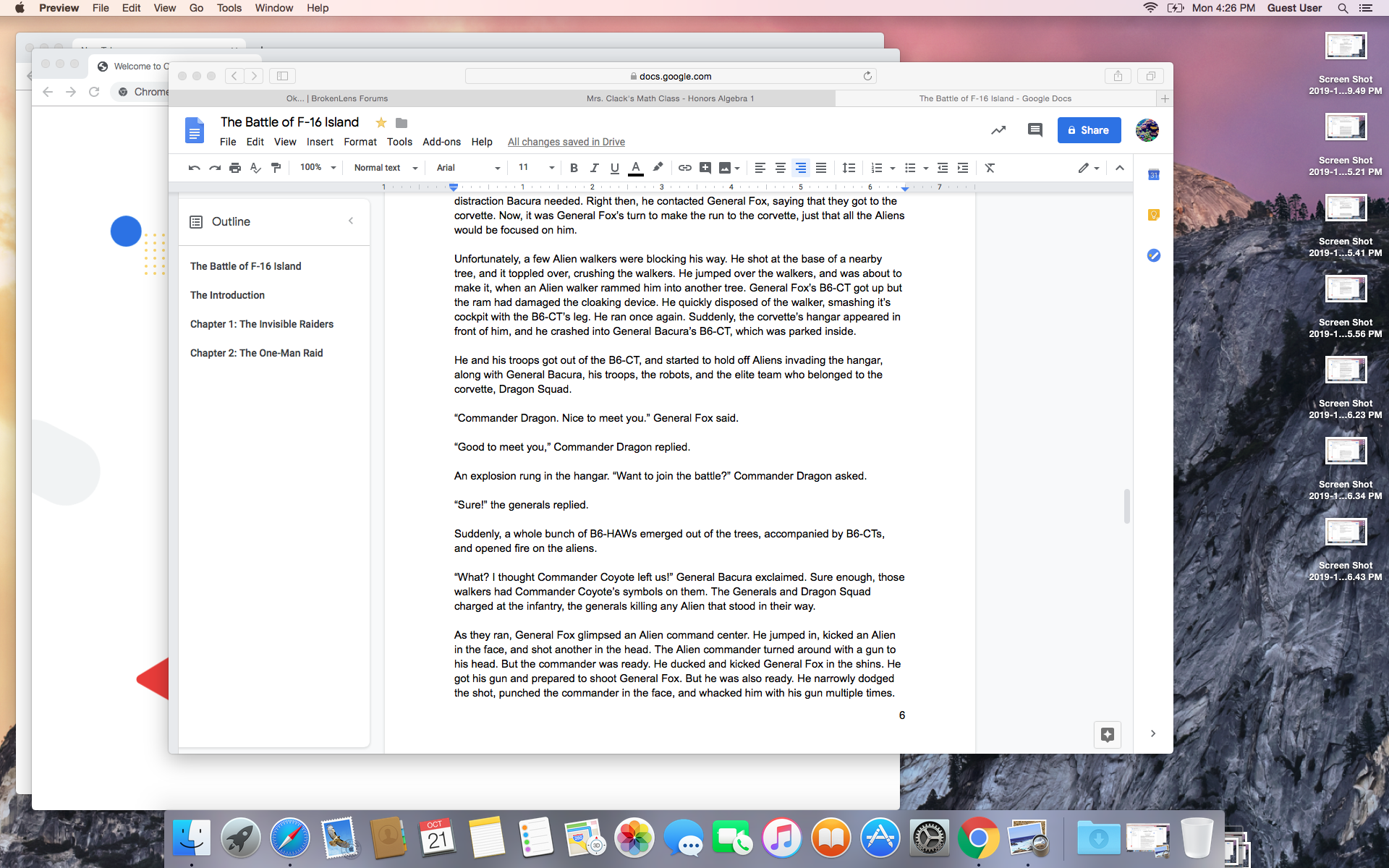Set right text alignment

801,168
